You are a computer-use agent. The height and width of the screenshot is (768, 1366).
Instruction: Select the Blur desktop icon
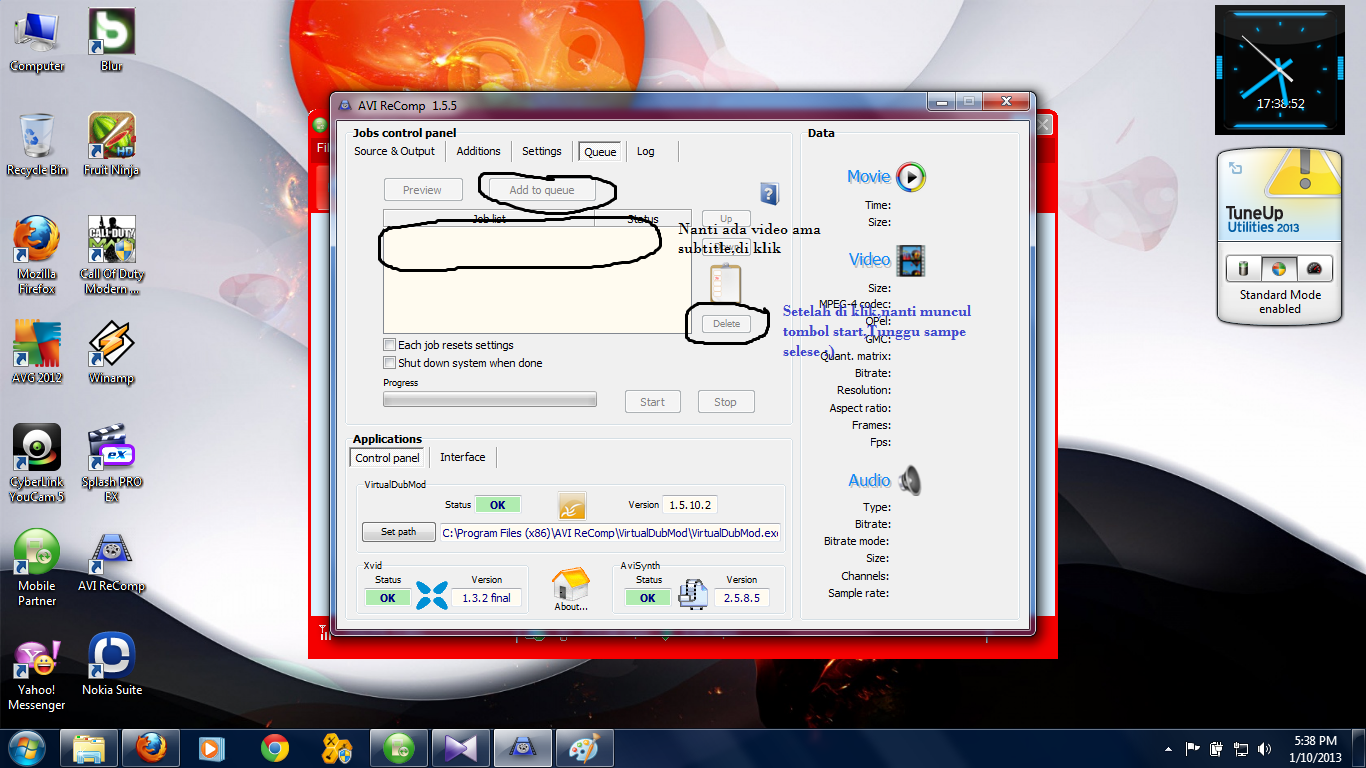[111, 41]
